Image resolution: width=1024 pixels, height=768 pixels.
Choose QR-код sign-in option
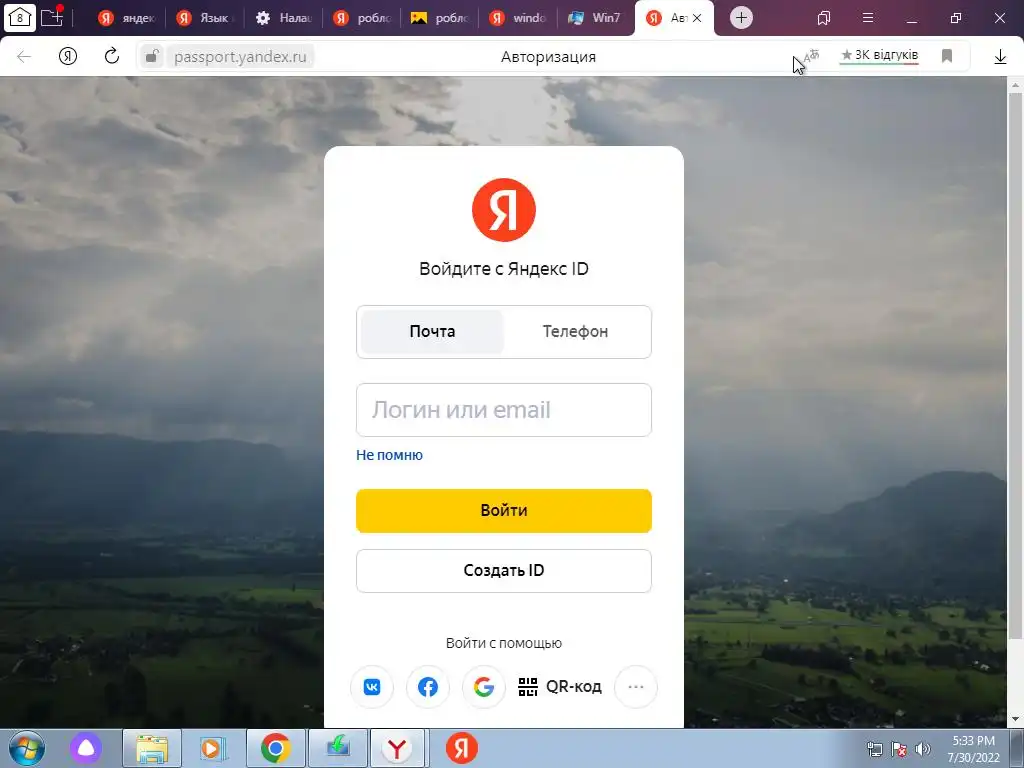pyautogui.click(x=560, y=687)
